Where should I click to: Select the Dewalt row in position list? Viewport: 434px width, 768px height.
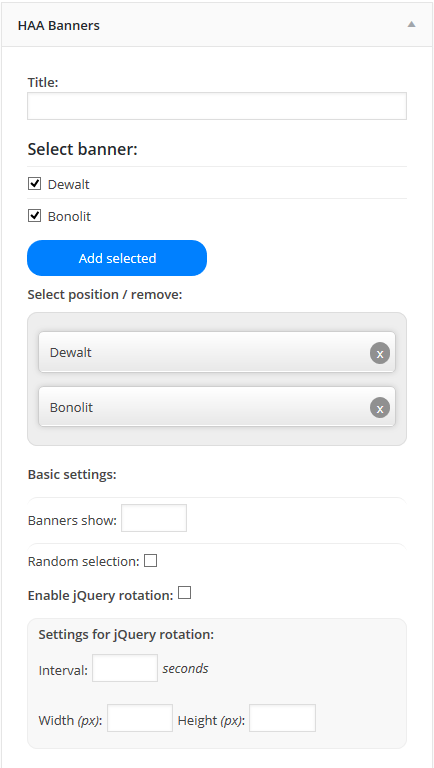pos(217,352)
